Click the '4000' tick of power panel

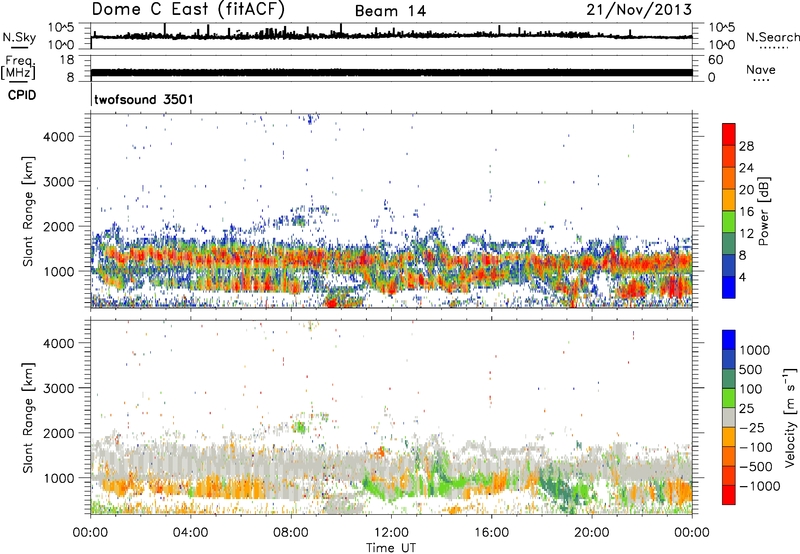click(x=58, y=137)
